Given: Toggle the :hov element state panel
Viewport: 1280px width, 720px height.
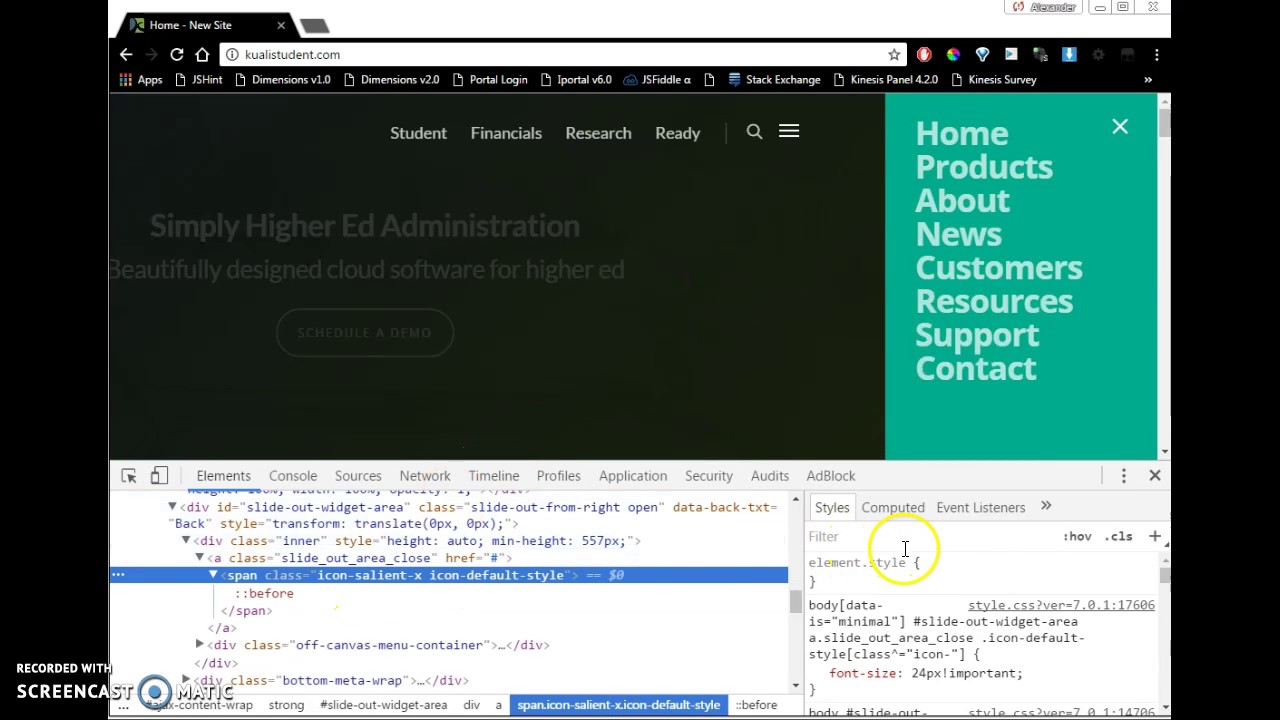Looking at the screenshot, I should pos(1077,537).
